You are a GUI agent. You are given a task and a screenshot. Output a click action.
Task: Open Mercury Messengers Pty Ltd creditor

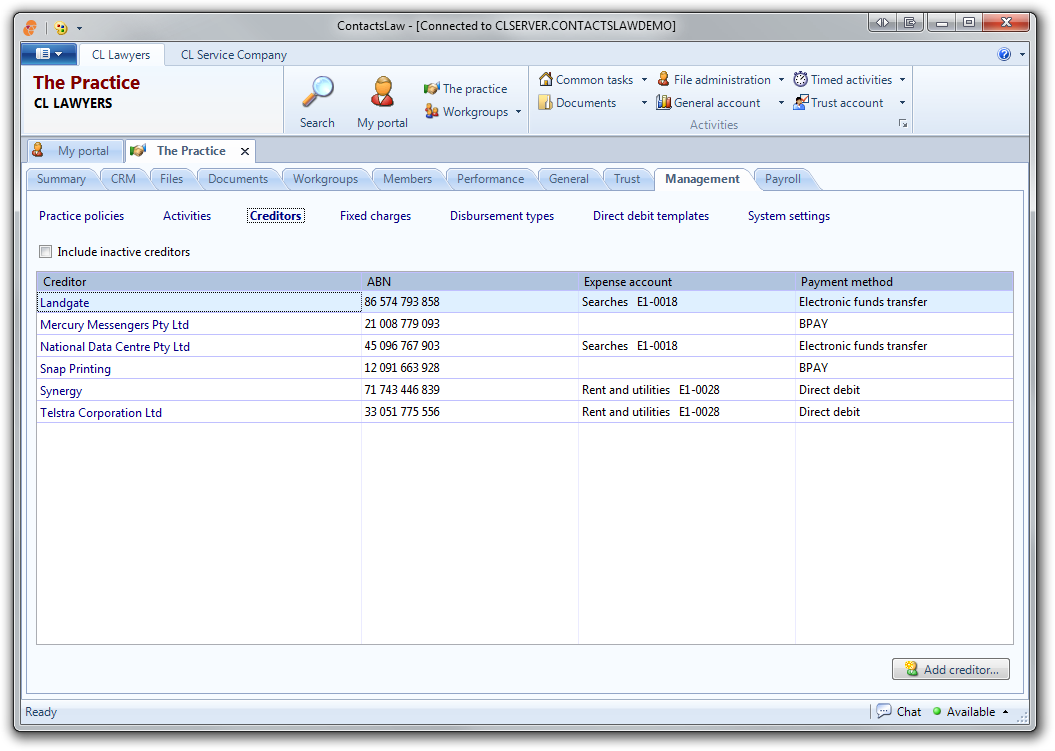tap(114, 324)
